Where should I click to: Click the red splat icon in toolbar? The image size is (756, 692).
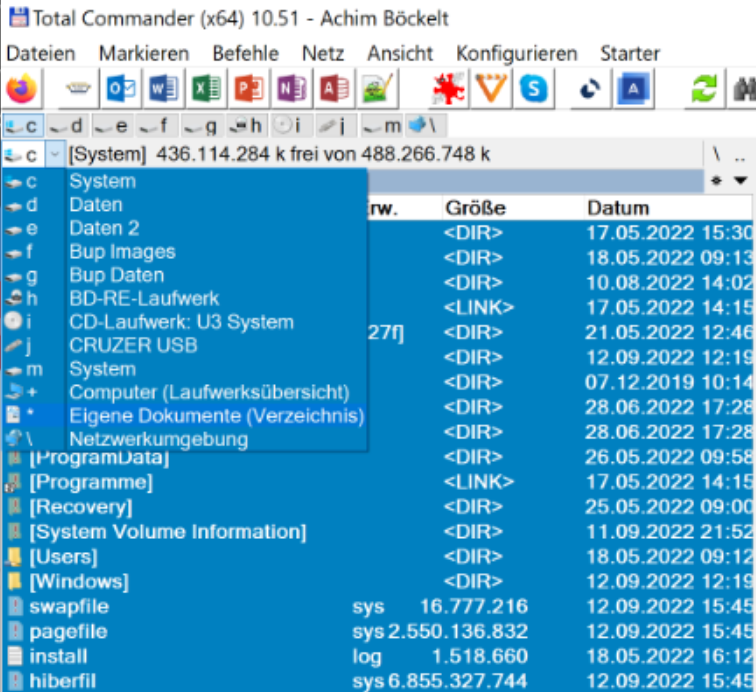[x=448, y=89]
